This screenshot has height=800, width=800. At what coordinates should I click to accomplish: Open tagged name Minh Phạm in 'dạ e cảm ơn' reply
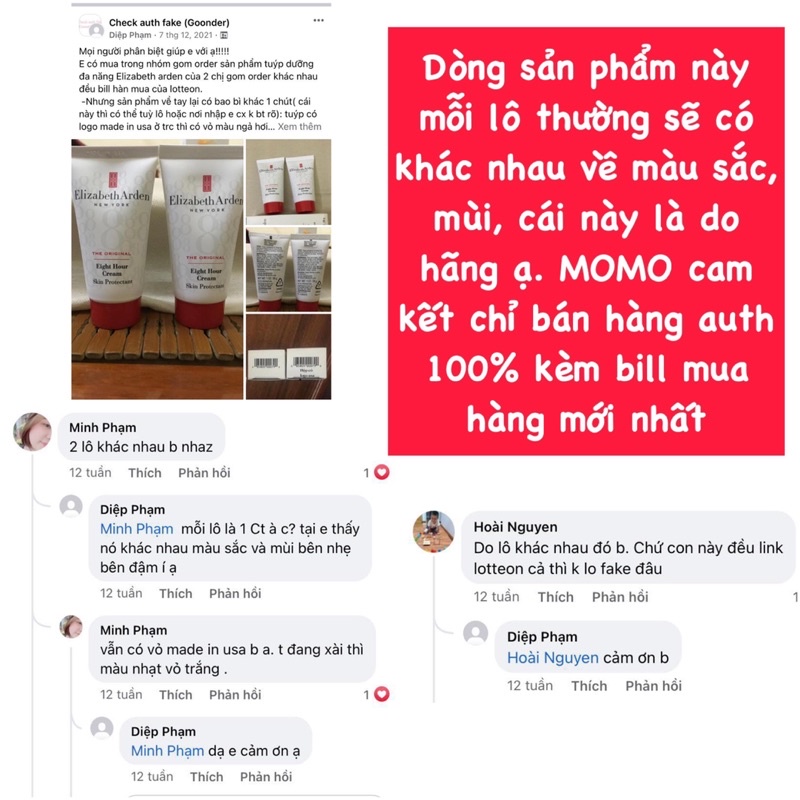coord(167,751)
